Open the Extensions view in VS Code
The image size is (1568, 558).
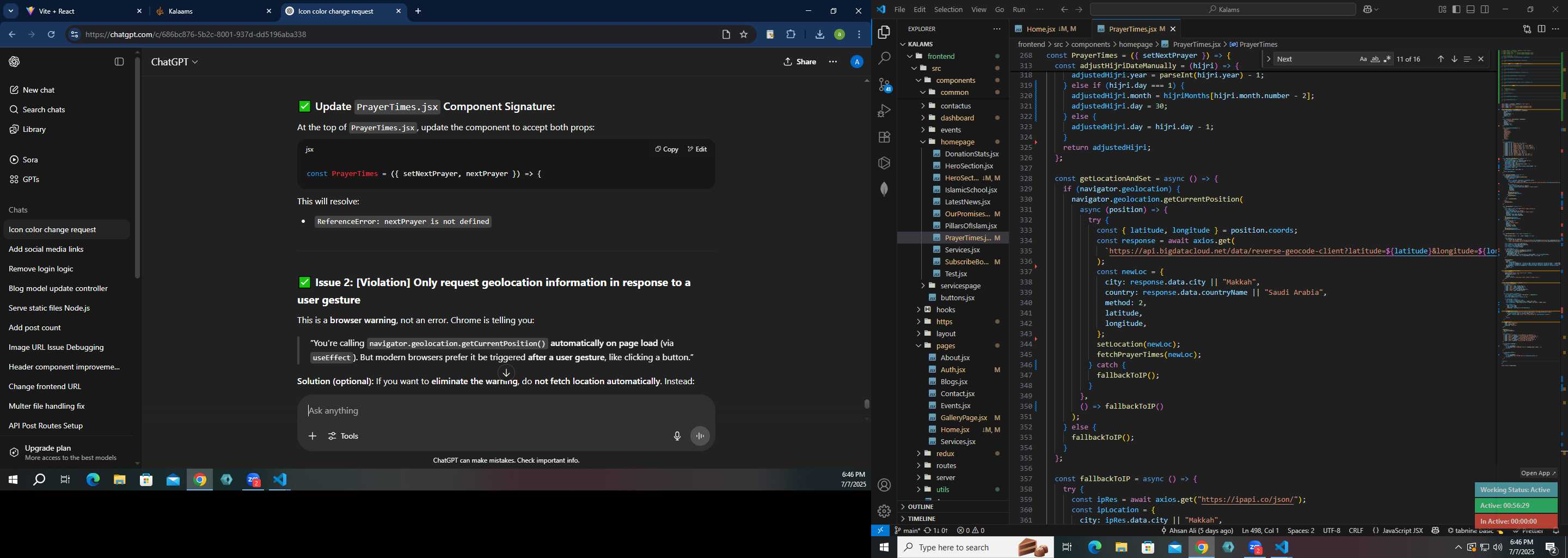click(884, 137)
